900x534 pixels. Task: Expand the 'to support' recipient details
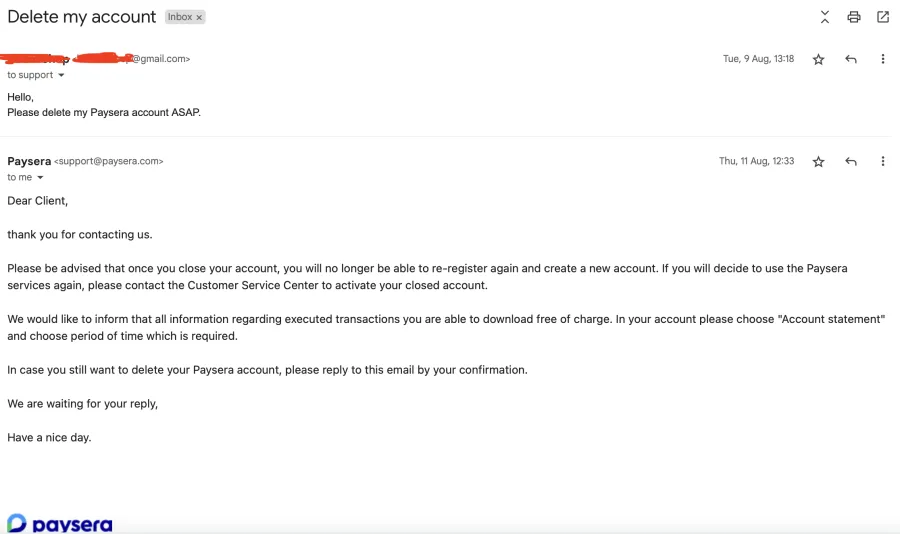61,75
